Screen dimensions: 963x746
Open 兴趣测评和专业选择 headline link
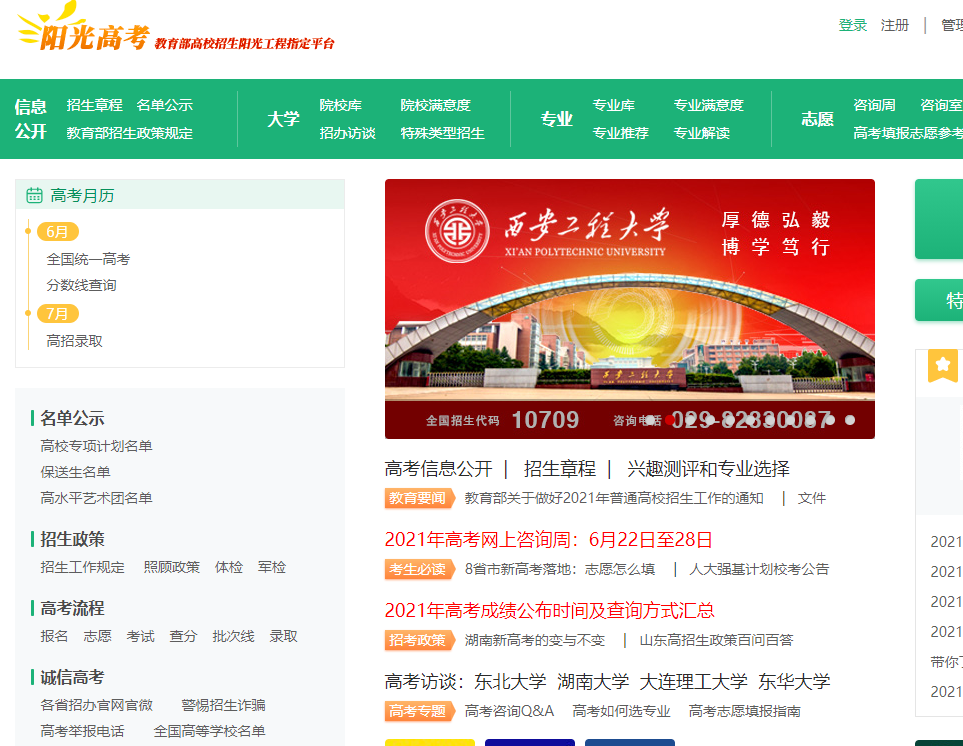[708, 468]
